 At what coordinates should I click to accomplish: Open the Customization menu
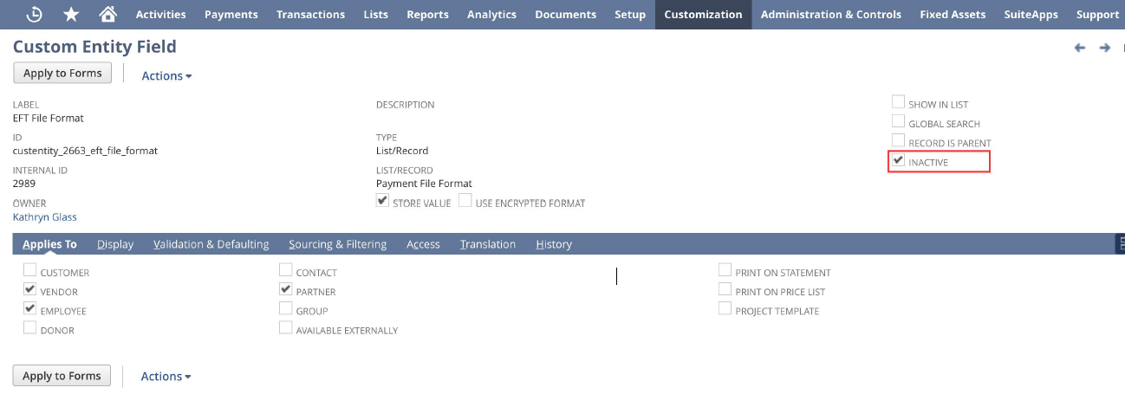pos(703,14)
